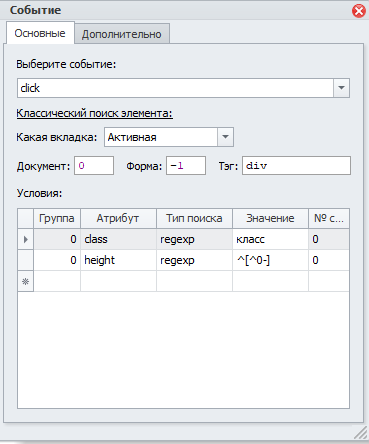Focus the Форма input field
The height and width of the screenshot is (444, 369).
186,165
